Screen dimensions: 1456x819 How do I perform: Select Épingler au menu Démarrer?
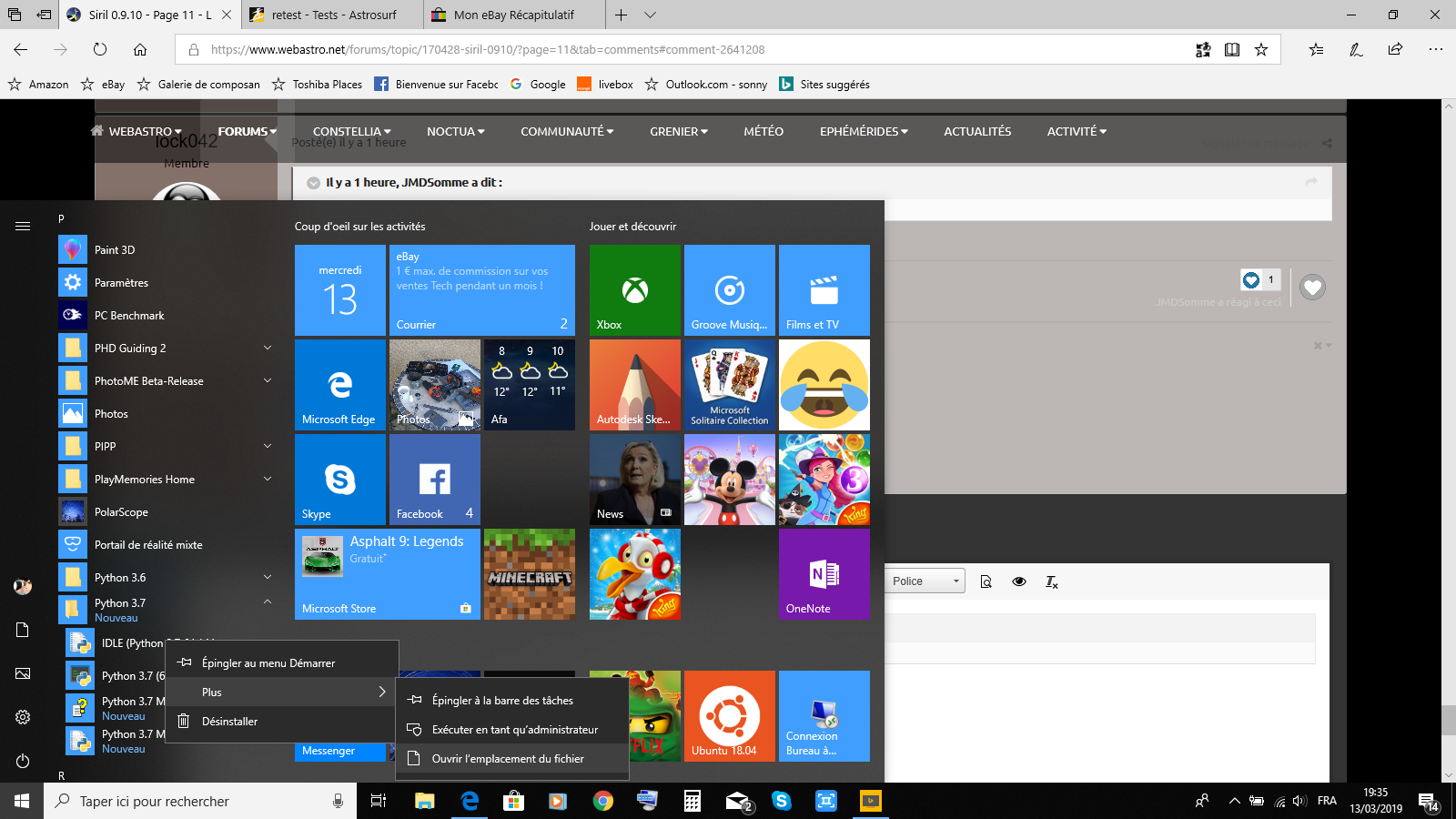coord(282,663)
